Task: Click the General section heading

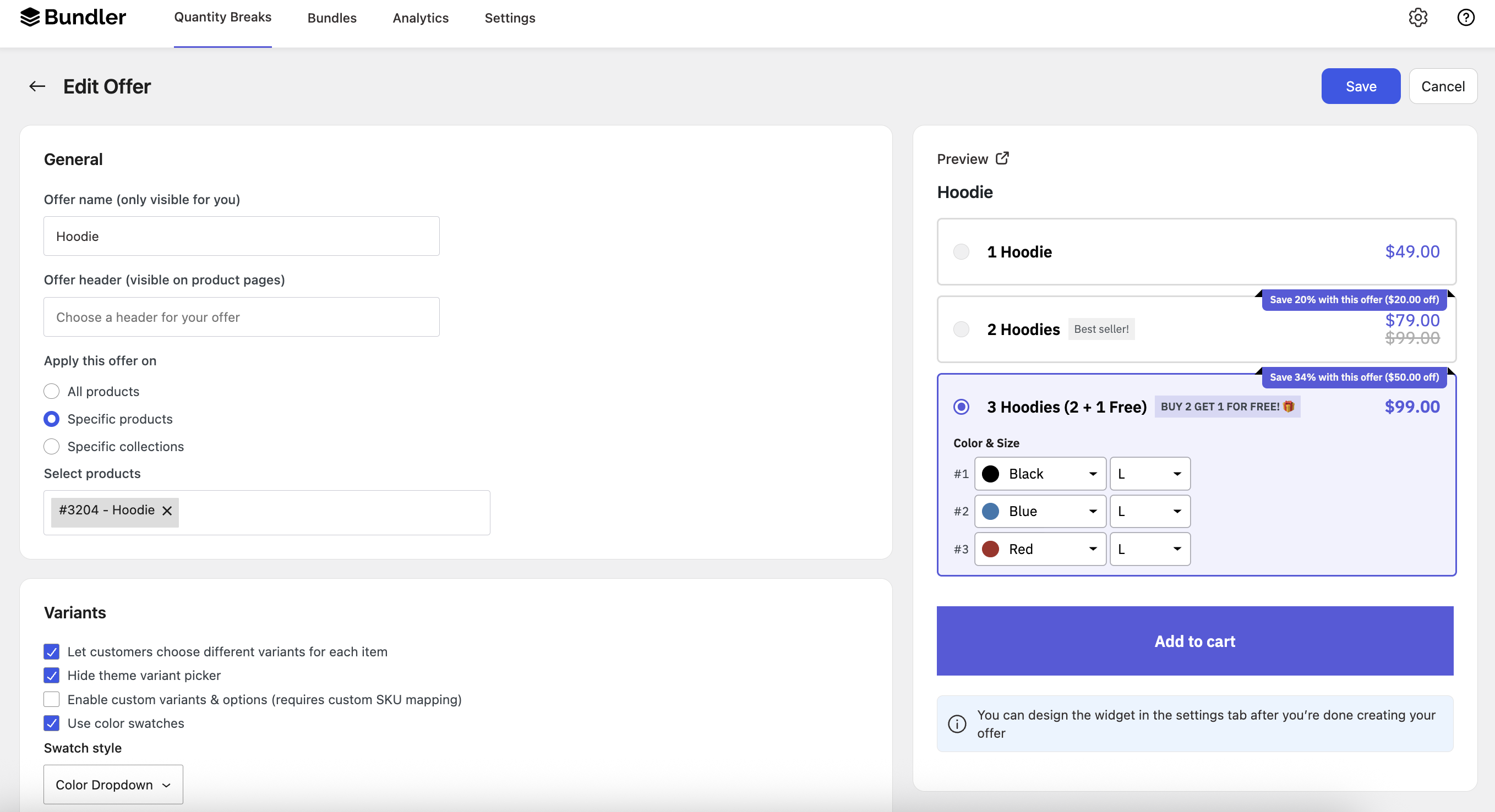Action: (x=73, y=160)
